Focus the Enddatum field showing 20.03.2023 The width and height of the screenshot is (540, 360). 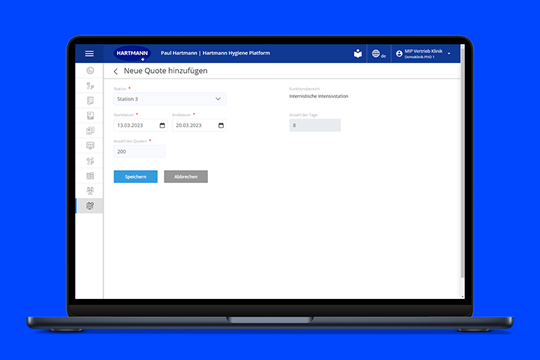pyautogui.click(x=199, y=125)
